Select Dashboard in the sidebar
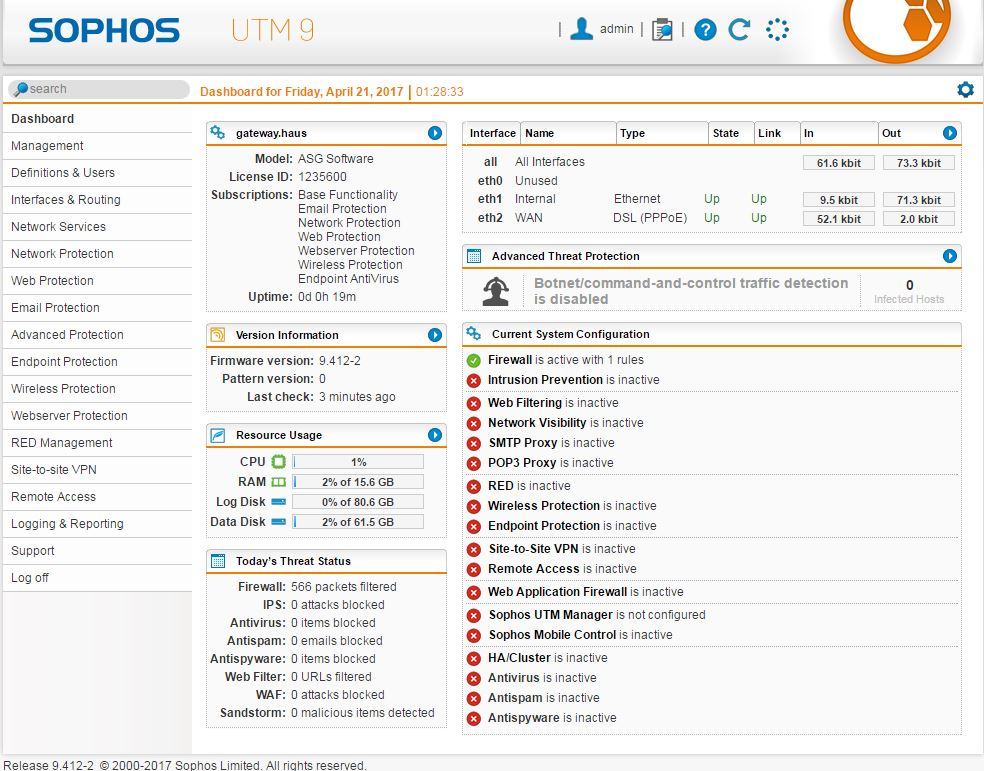Screen dimensions: 984x771 click(x=97, y=119)
